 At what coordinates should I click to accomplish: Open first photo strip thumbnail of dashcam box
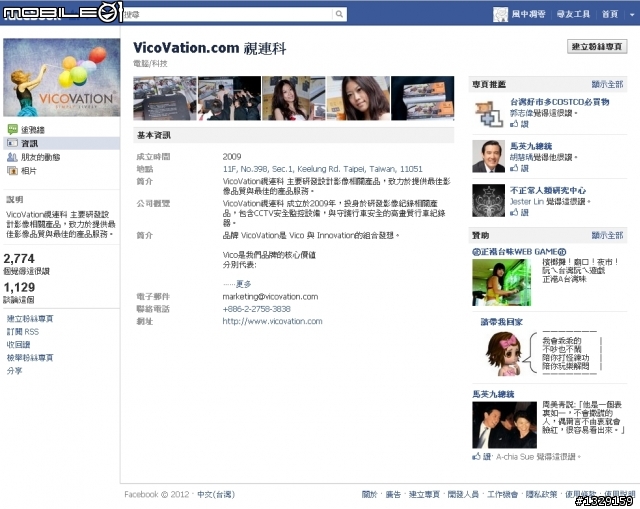click(165, 98)
